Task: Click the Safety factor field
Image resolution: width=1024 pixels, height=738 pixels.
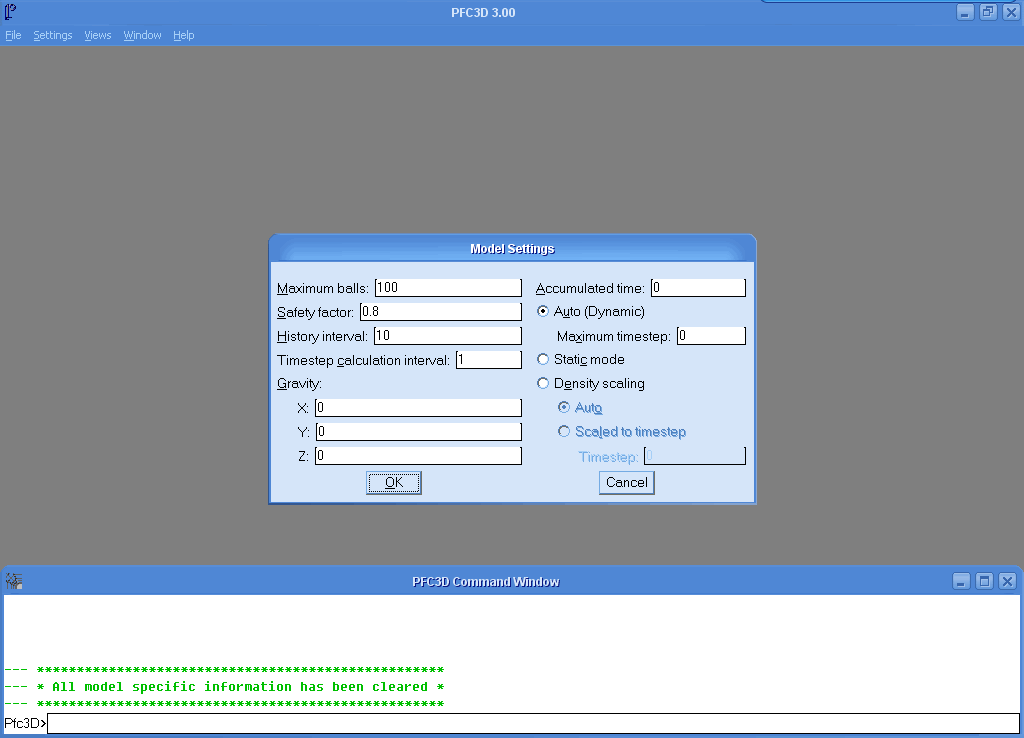Action: coord(441,312)
